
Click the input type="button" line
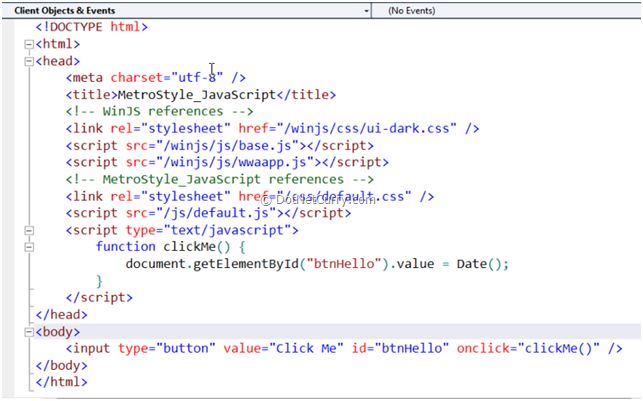[x=344, y=349]
